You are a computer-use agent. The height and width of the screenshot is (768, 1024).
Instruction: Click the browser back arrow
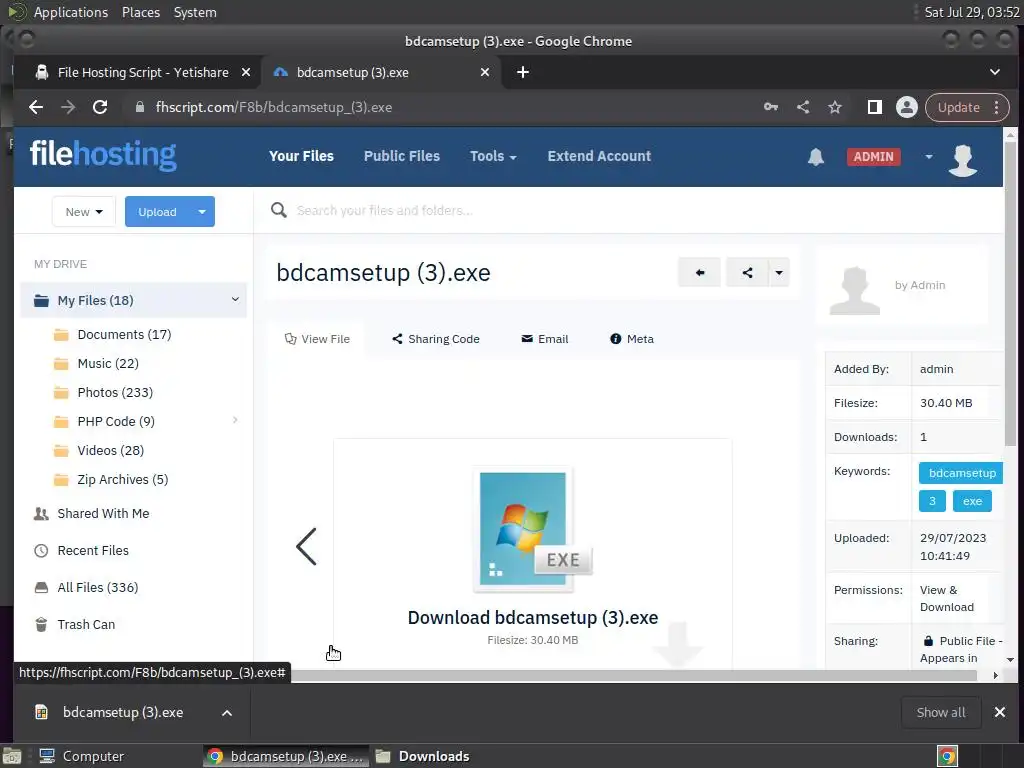pyautogui.click(x=36, y=107)
